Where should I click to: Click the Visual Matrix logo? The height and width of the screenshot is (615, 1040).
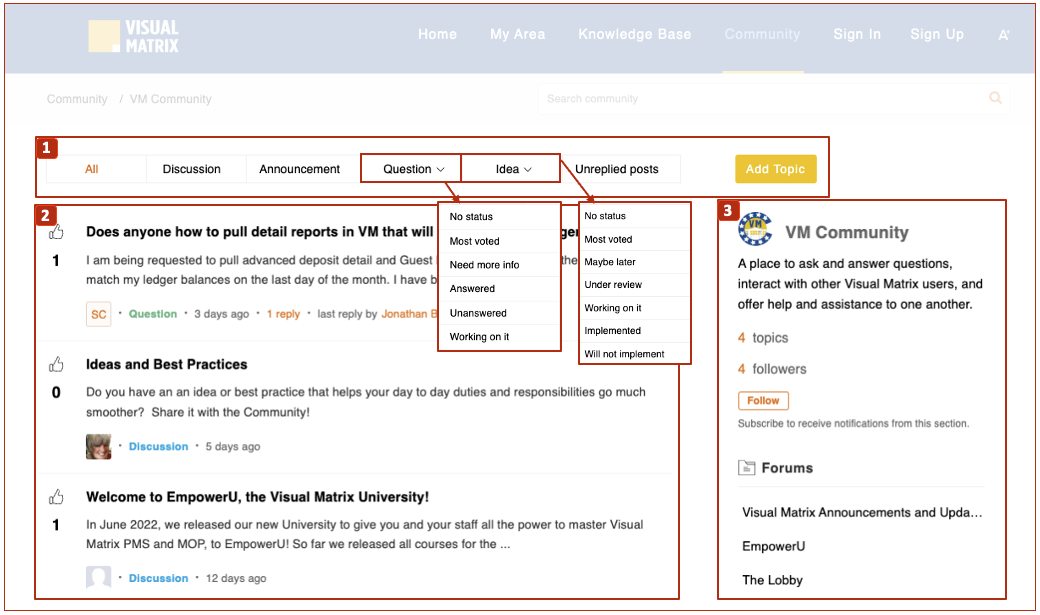[x=133, y=36]
